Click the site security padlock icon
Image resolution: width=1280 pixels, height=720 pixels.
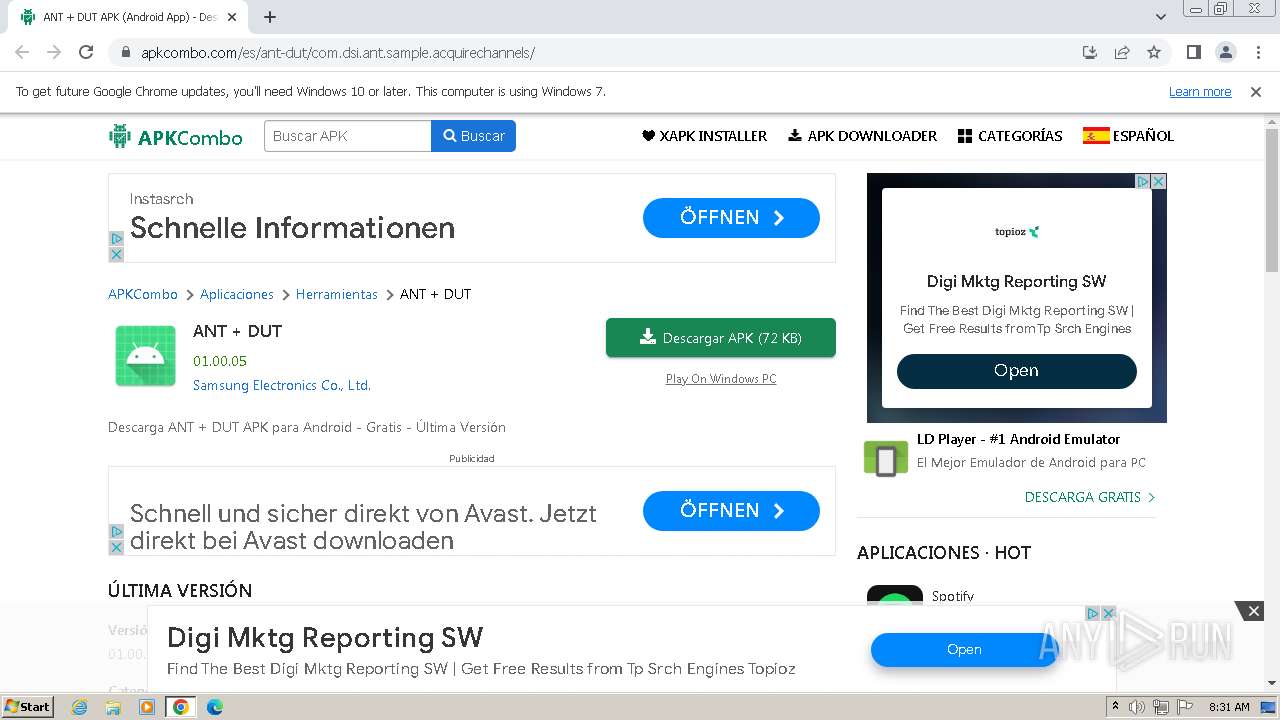(125, 53)
